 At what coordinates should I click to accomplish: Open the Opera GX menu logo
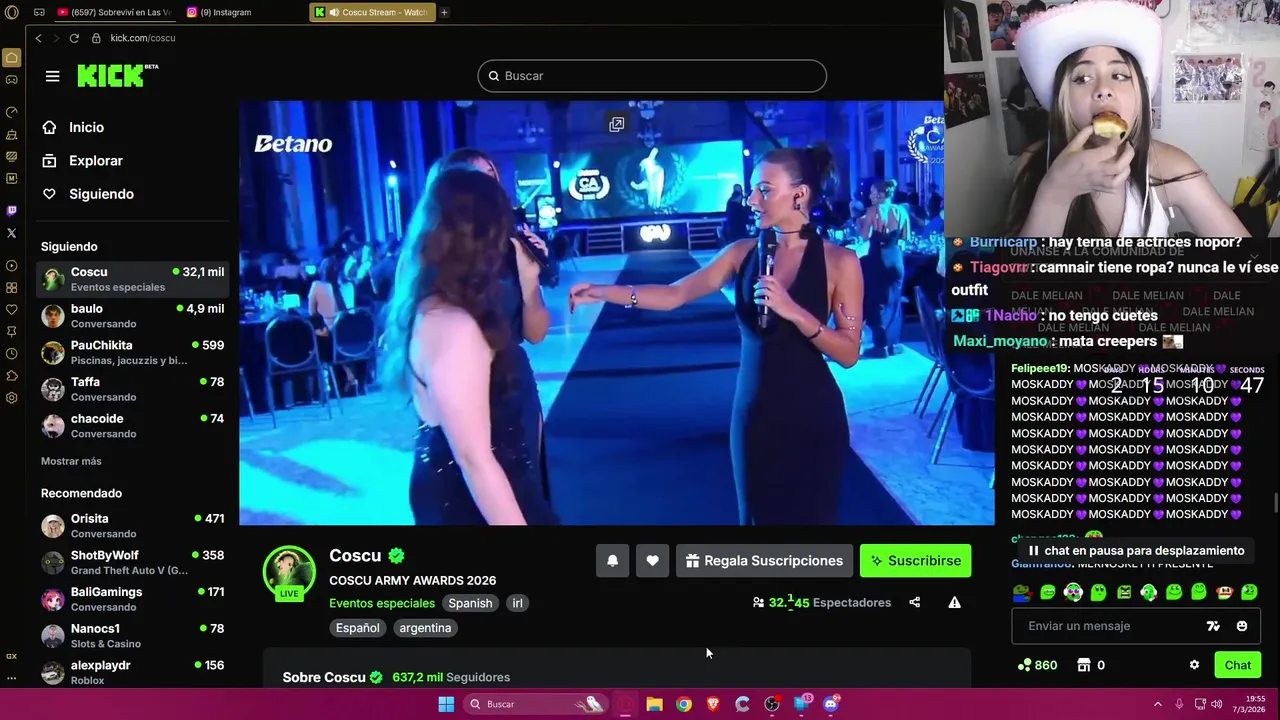point(12,12)
